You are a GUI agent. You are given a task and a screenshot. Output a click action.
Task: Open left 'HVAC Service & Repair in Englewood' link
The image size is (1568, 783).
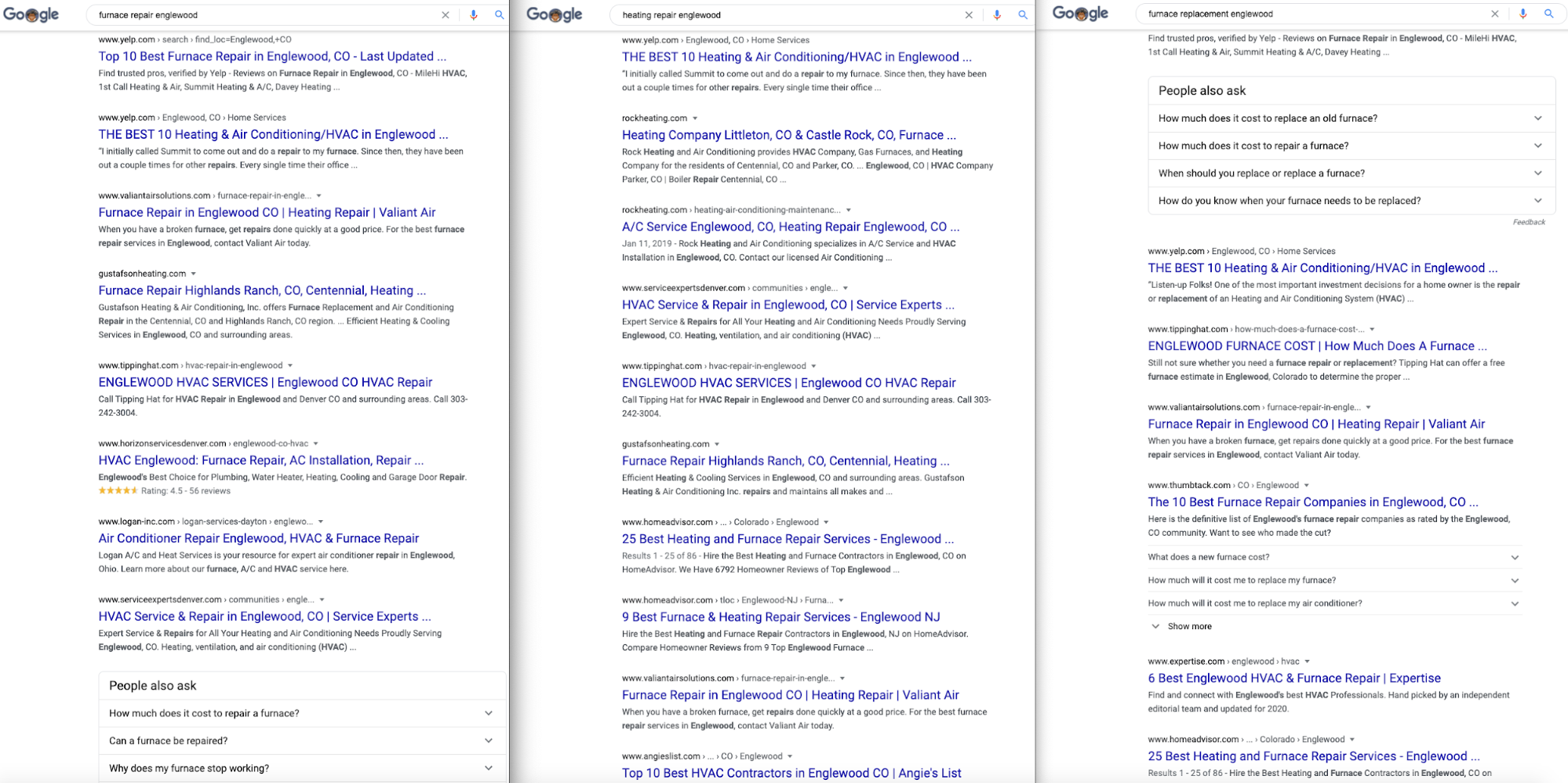coord(264,617)
